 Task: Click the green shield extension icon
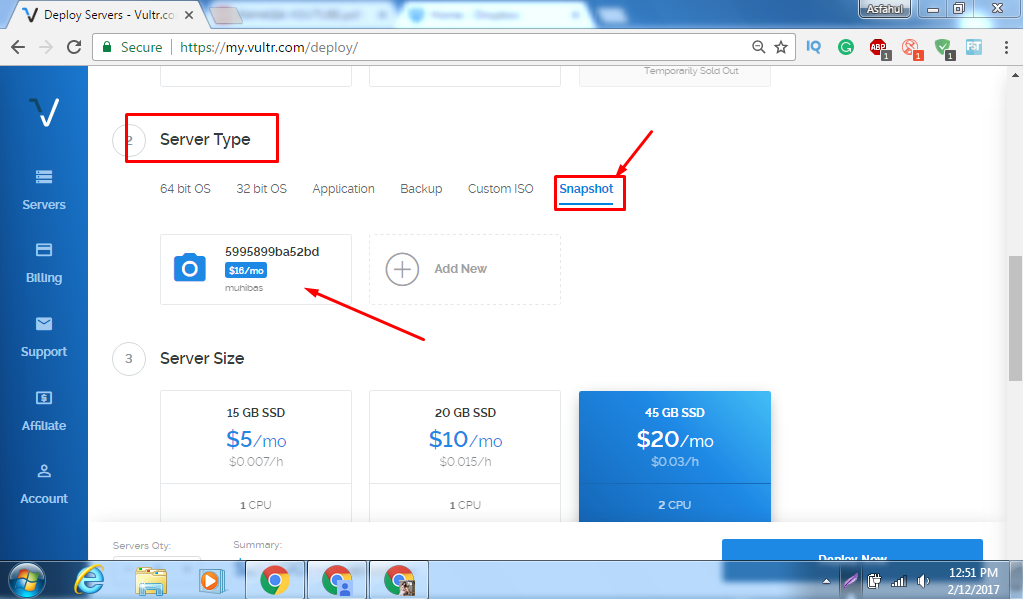coord(943,48)
